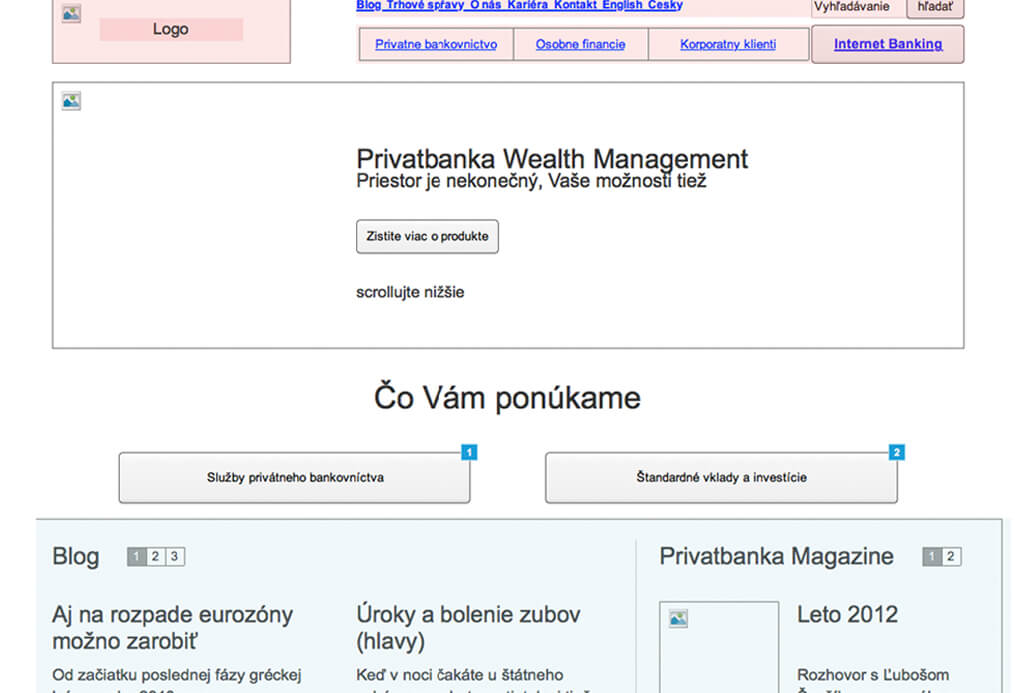Open the O nás top link
Screen dimensions: 1015x693
tap(485, 5)
